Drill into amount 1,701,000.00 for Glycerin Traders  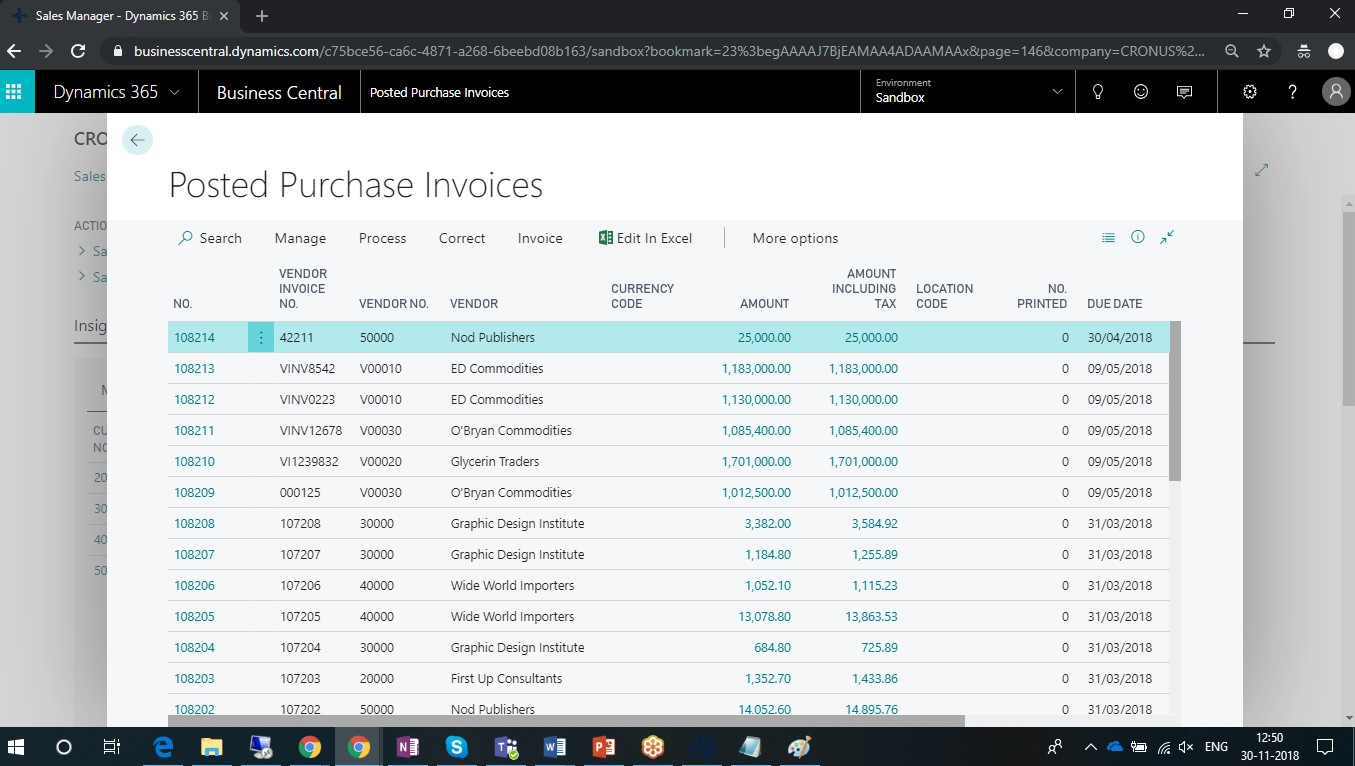tap(756, 462)
